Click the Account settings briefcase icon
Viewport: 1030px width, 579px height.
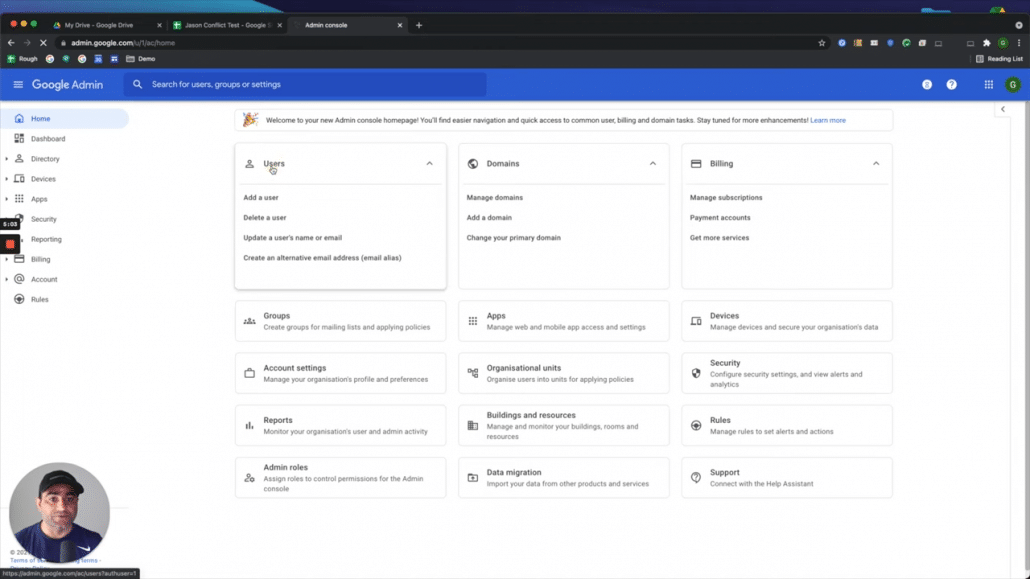250,373
